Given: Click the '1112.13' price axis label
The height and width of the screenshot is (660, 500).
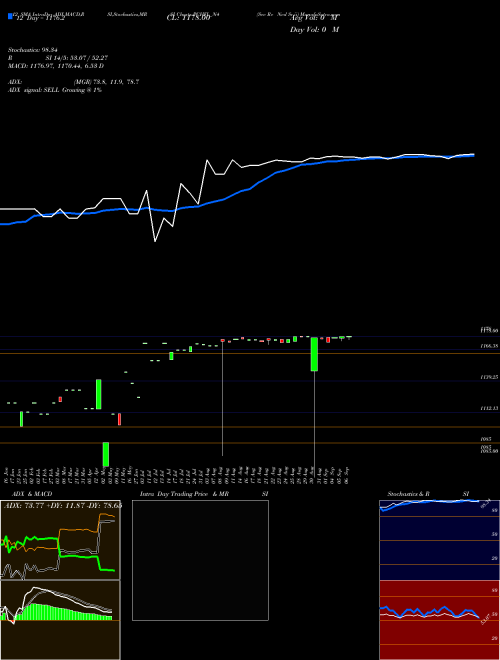Looking at the screenshot, I should tap(489, 408).
